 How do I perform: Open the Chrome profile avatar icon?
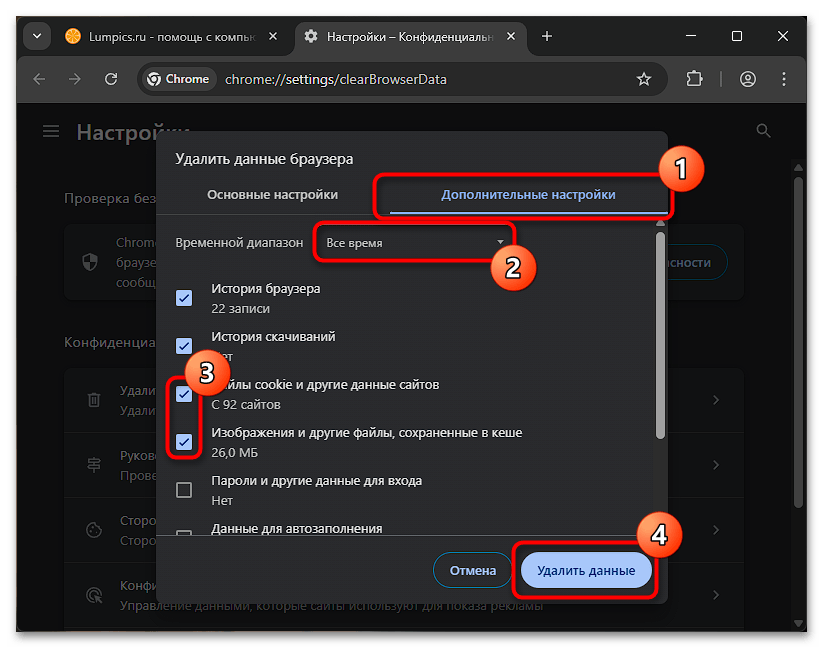coord(747,79)
